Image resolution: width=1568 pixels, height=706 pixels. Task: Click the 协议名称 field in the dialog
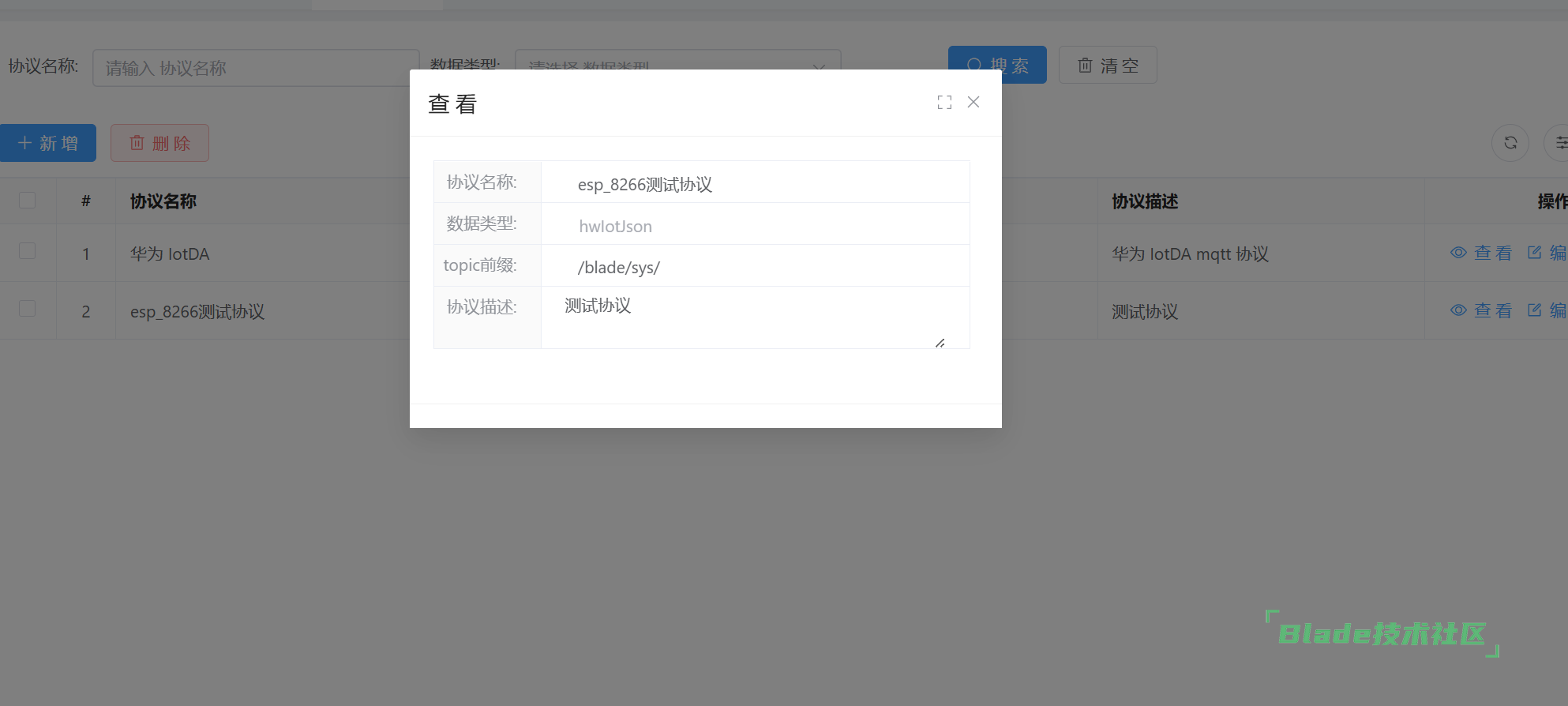pyautogui.click(x=755, y=182)
